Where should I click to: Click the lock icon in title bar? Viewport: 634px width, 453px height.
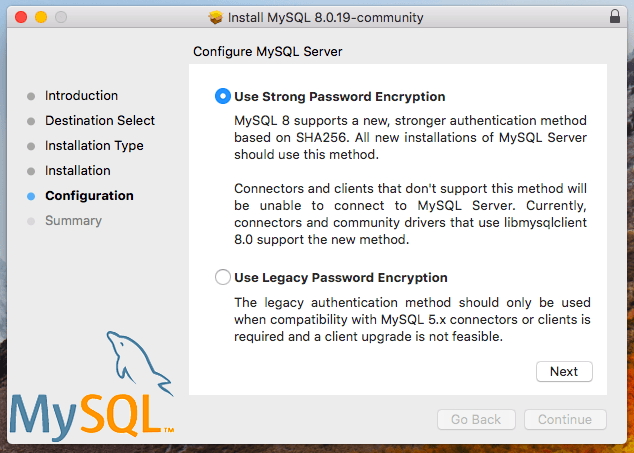pyautogui.click(x=614, y=17)
